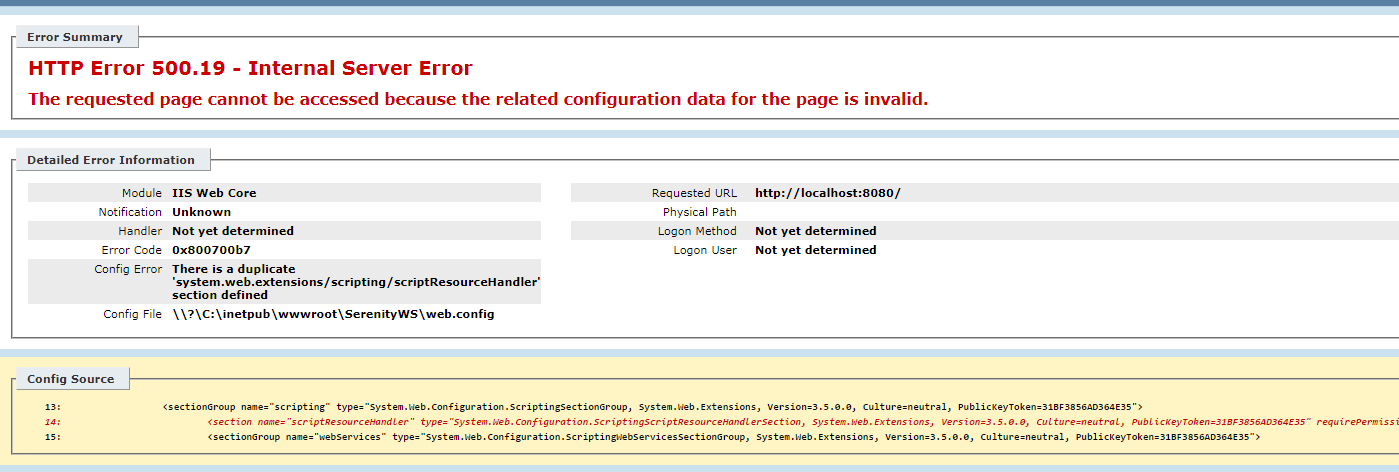The width and height of the screenshot is (1399, 472).
Task: Click the "Error Summary" section header
Action: coord(75,37)
